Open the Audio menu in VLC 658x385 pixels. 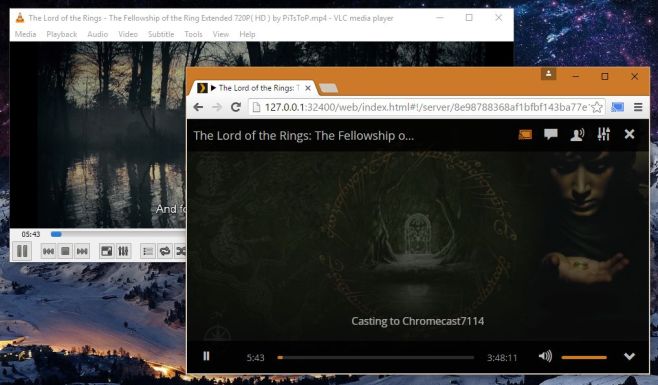click(97, 34)
